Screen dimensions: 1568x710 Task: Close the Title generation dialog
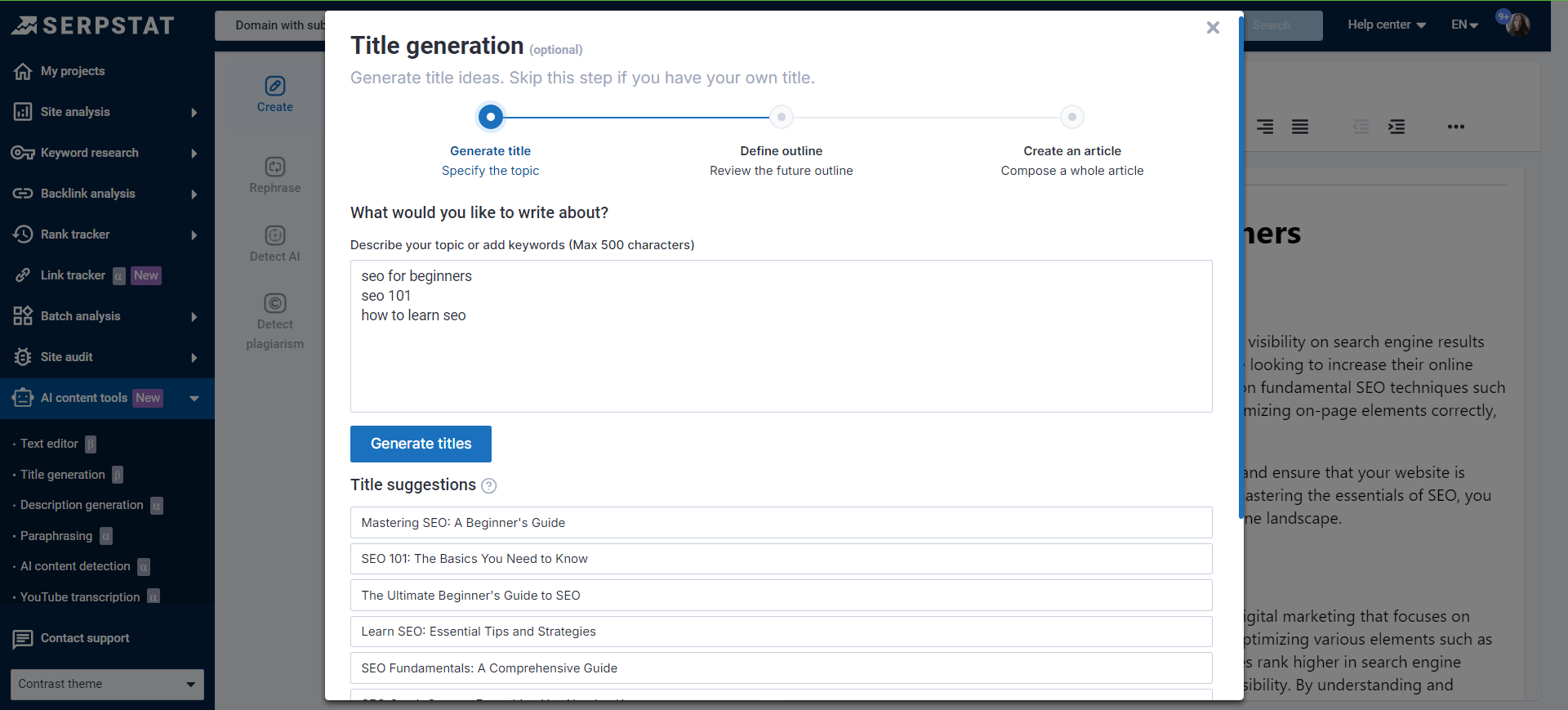point(1213,28)
